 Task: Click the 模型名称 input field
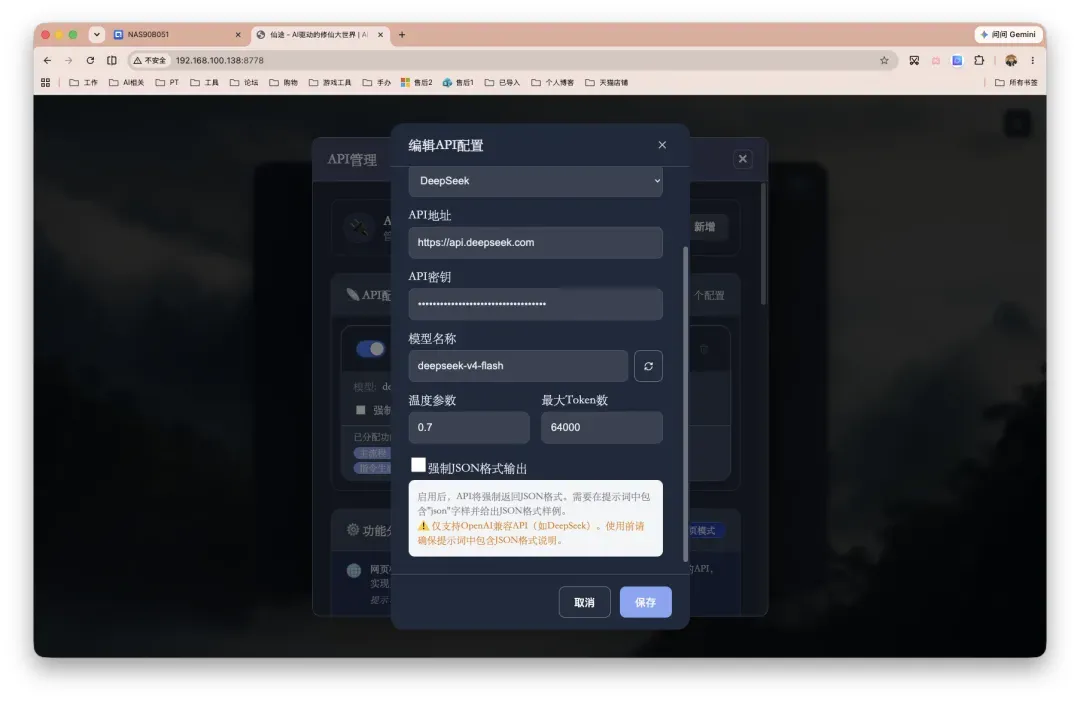coord(518,366)
